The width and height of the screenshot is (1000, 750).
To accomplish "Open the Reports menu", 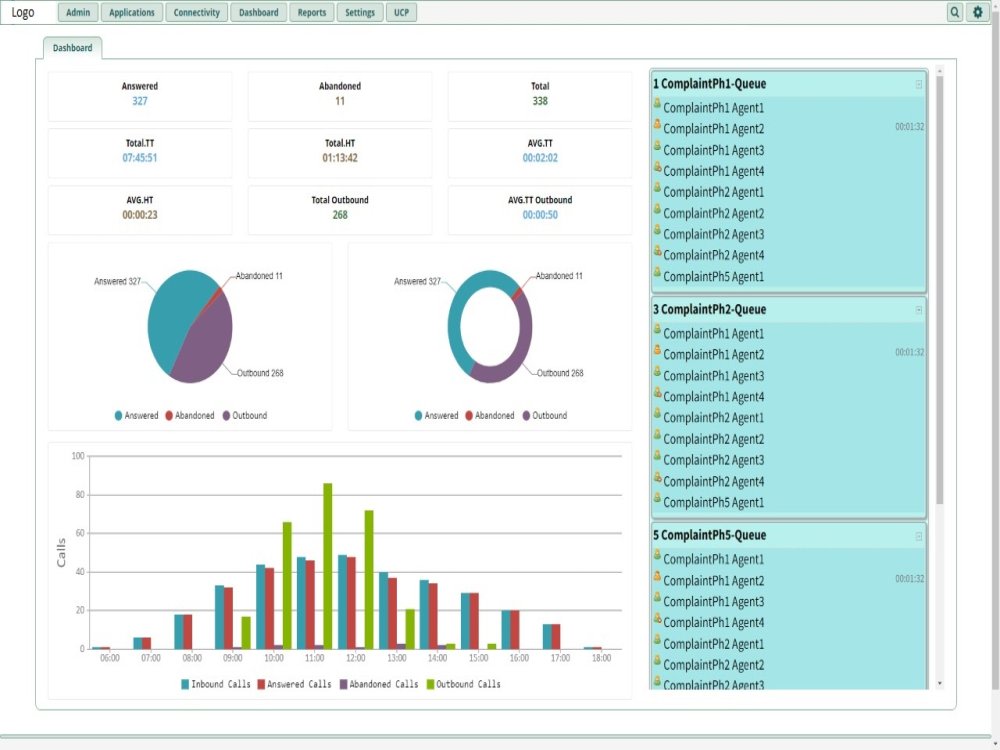I will [x=311, y=12].
